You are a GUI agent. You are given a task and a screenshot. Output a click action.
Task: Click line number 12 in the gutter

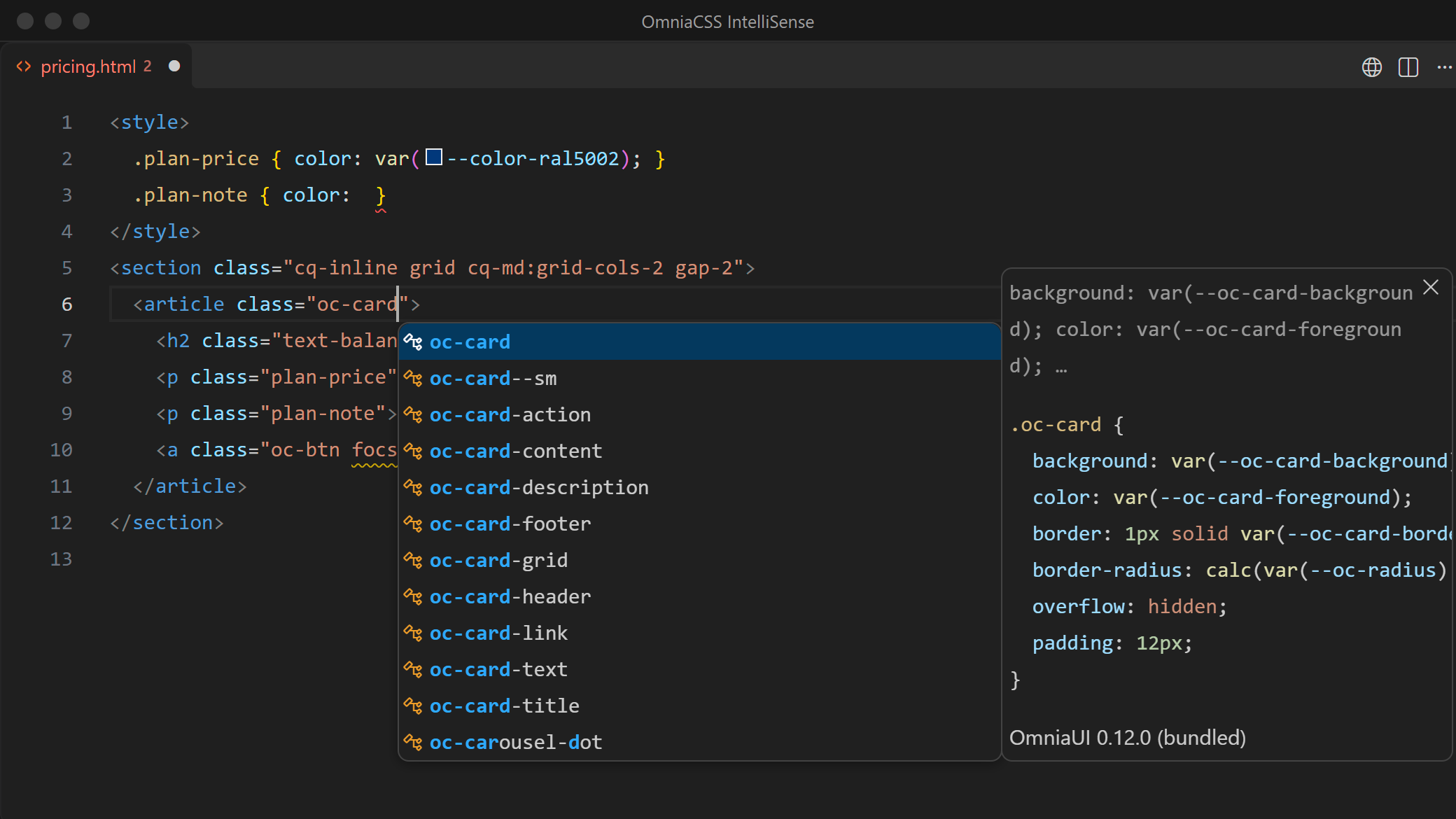[61, 522]
